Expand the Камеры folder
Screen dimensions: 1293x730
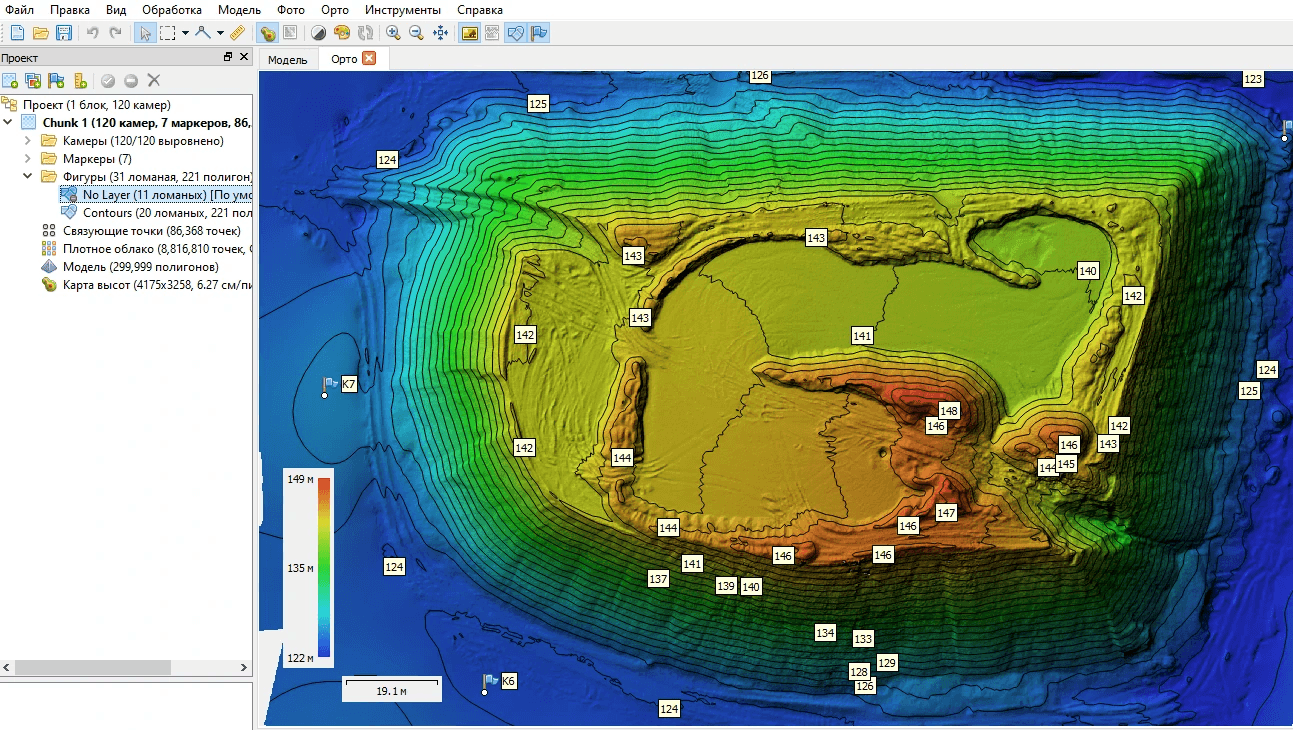point(28,141)
